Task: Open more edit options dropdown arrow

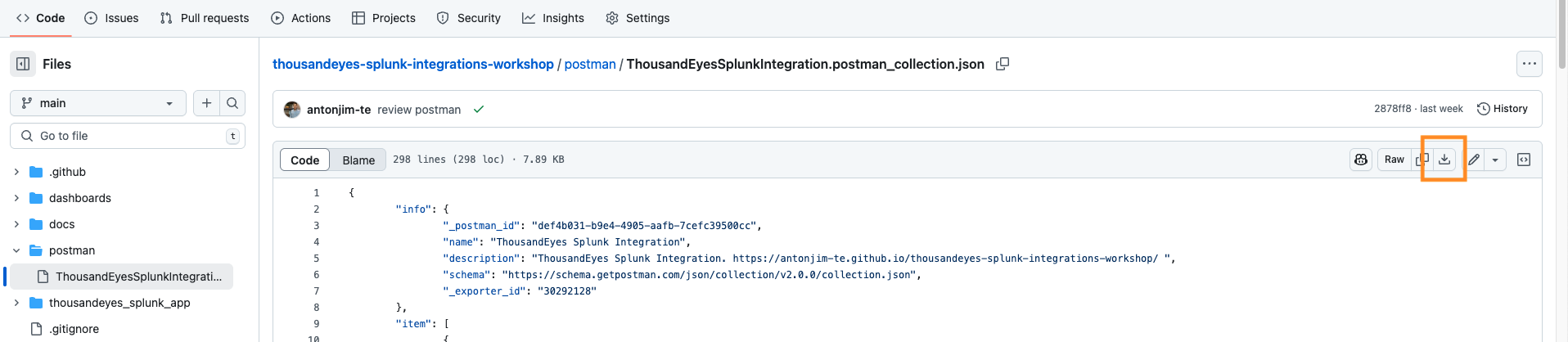Action: 1495,160
